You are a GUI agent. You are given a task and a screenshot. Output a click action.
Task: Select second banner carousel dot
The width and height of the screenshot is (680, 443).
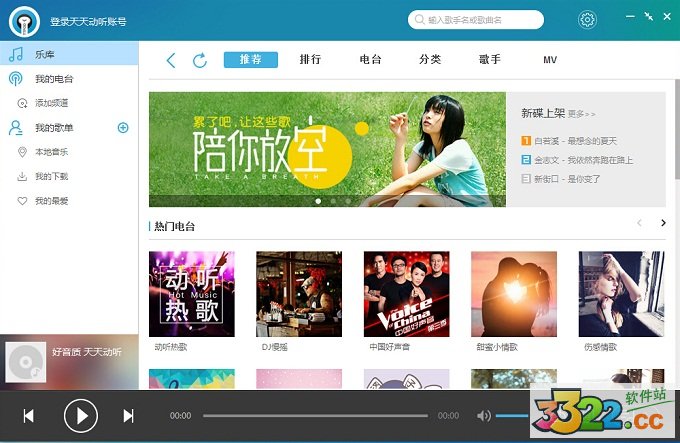(333, 201)
